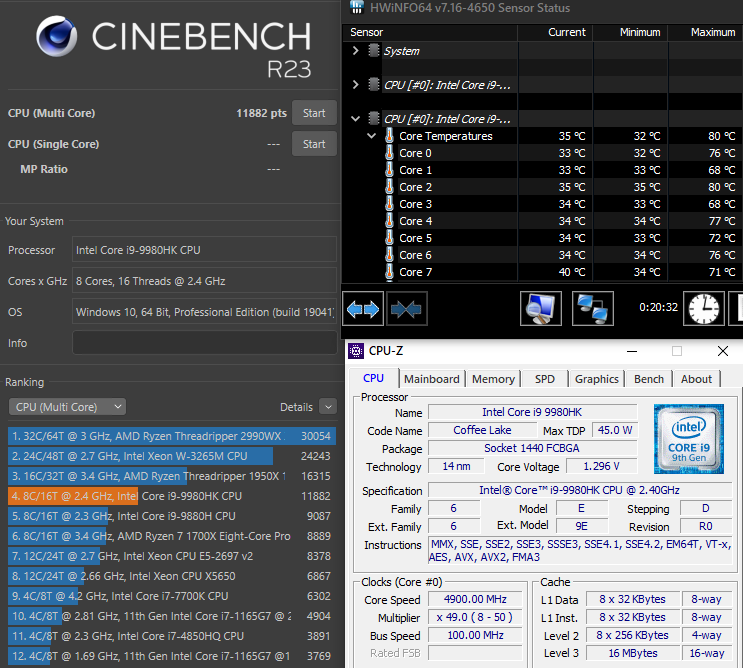Click the HWiNFO clock timer icon
This screenshot has width=743, height=668.
(704, 309)
